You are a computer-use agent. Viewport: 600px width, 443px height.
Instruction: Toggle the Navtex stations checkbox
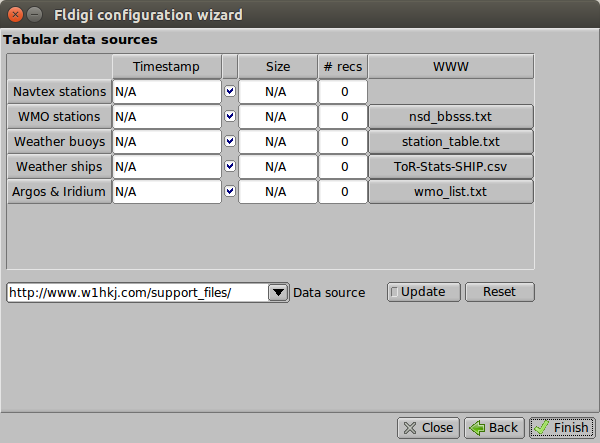230,92
